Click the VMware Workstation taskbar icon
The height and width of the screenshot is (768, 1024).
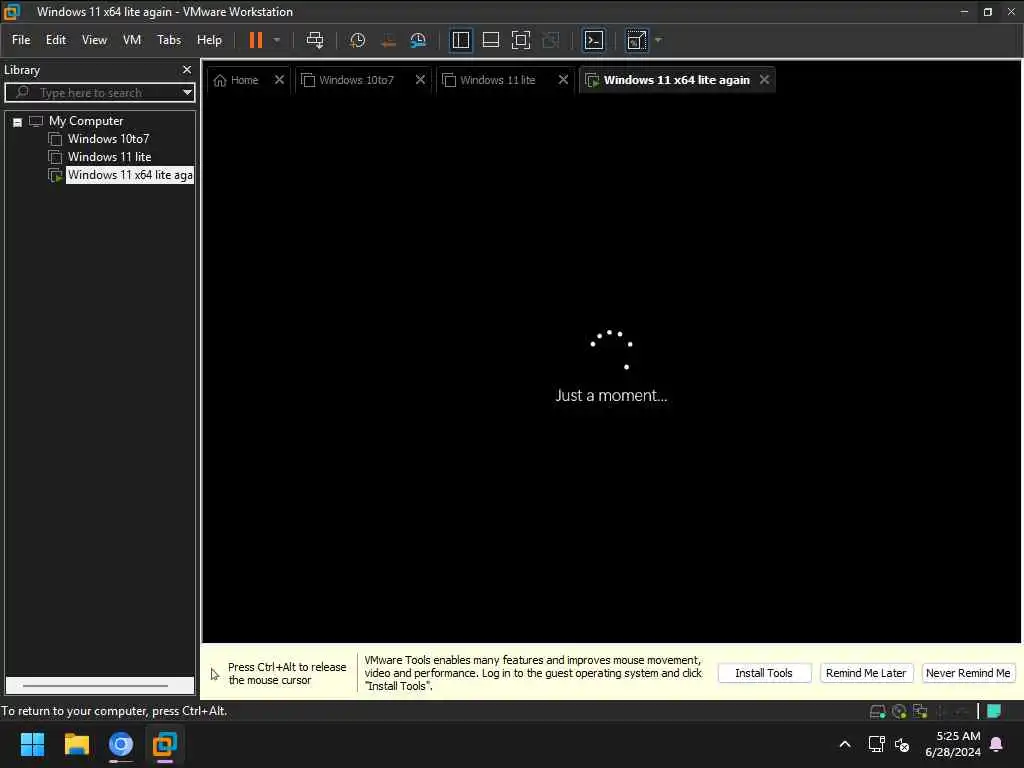click(165, 744)
